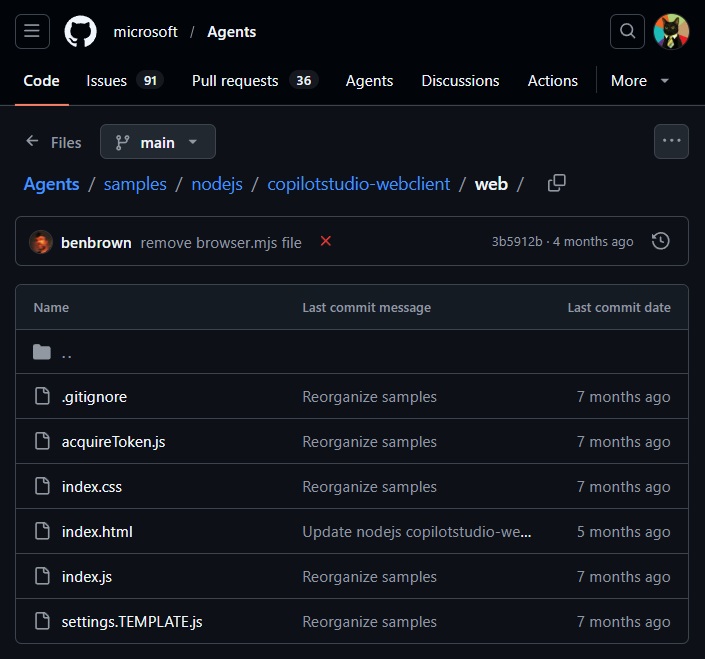
Task: Navigate to parent directory row
Action: point(66,353)
